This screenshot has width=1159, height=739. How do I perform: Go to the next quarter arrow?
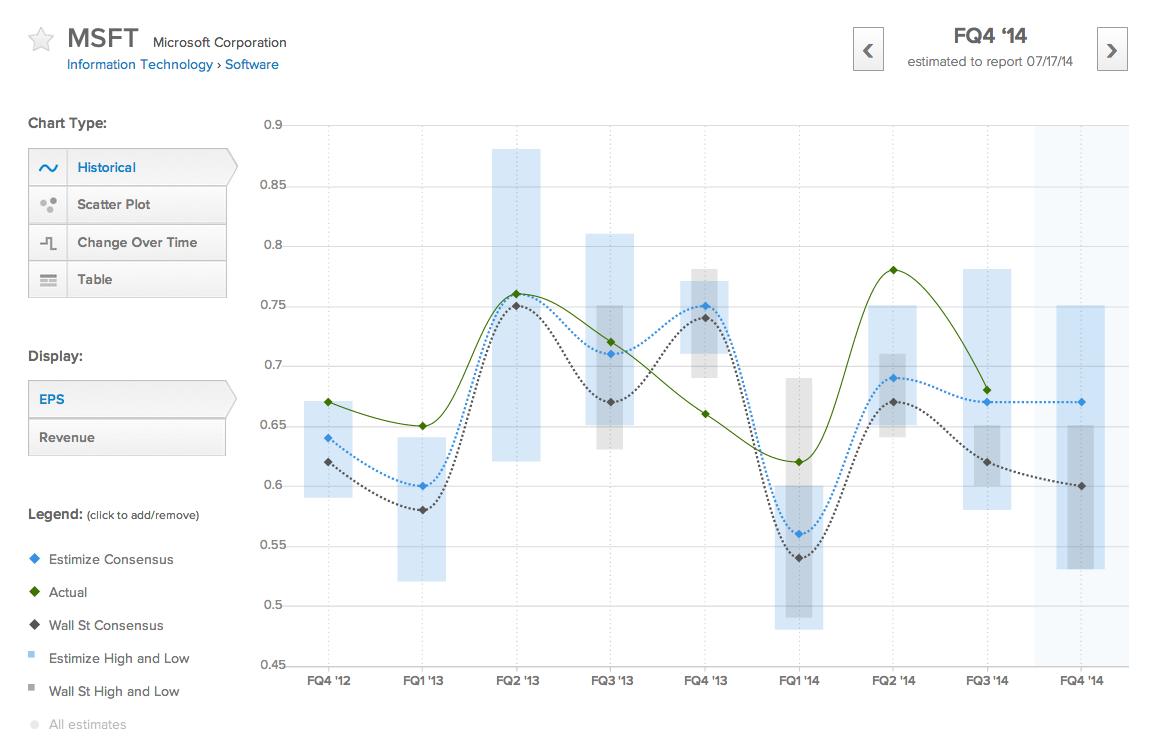click(1112, 50)
